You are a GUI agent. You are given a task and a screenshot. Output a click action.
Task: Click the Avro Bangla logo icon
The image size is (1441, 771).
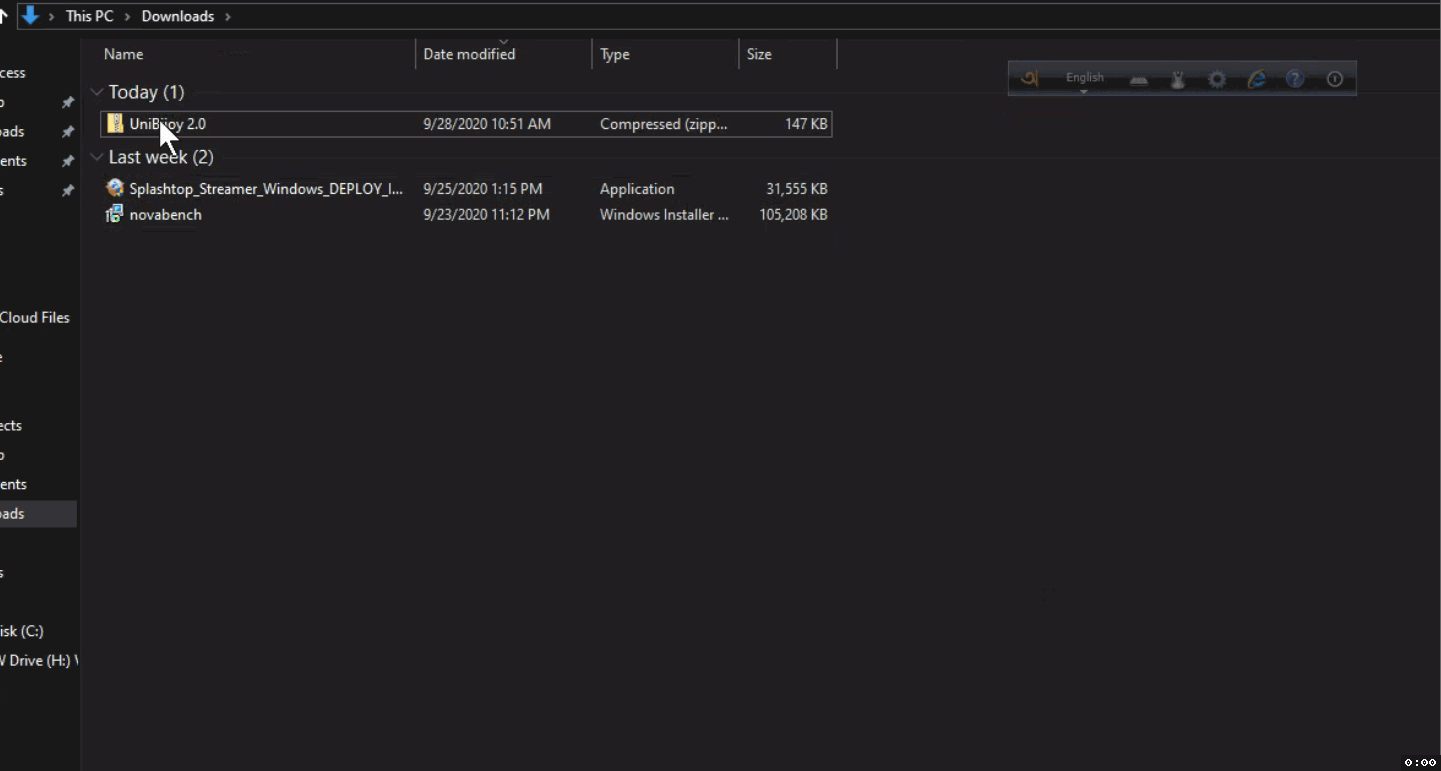pos(1029,79)
